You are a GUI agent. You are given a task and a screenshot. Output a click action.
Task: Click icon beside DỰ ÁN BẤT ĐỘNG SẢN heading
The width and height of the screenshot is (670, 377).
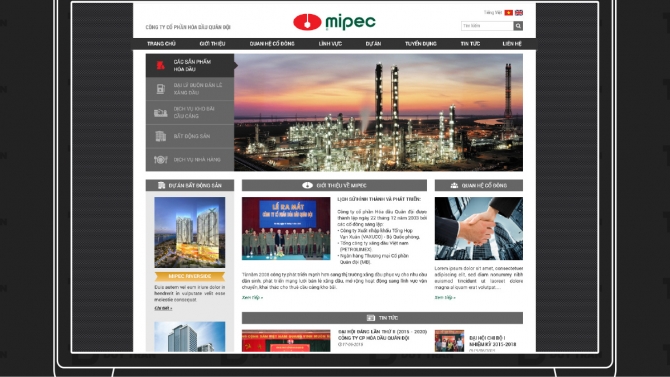[161, 186]
